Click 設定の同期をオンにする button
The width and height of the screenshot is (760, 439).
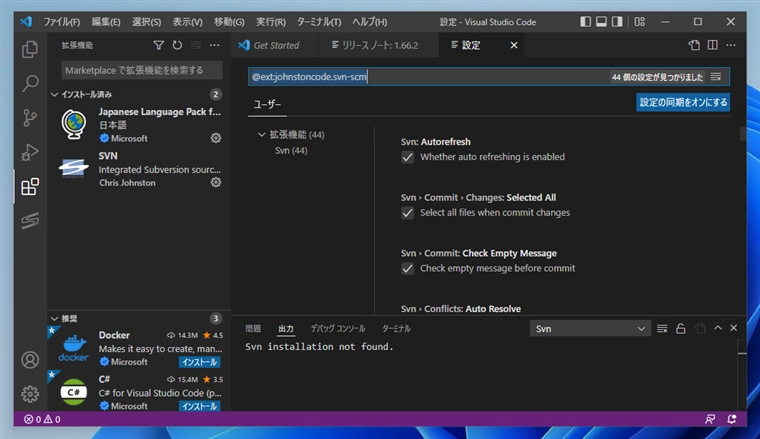point(683,102)
